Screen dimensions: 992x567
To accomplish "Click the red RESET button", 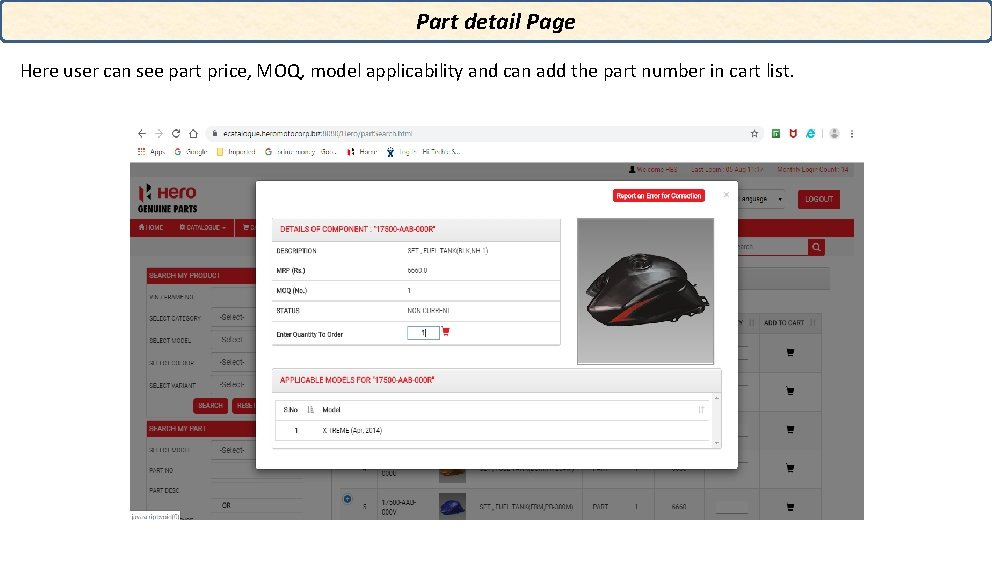I will (x=244, y=406).
